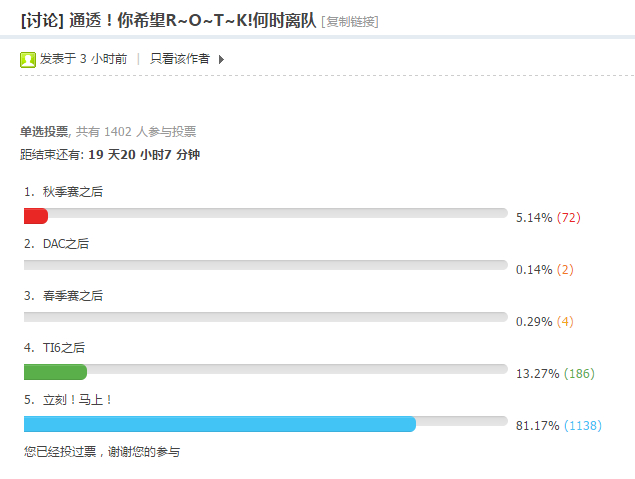Screen dimensions: 635x479
Task: Select poll option TI6之后
Action: 64,347
